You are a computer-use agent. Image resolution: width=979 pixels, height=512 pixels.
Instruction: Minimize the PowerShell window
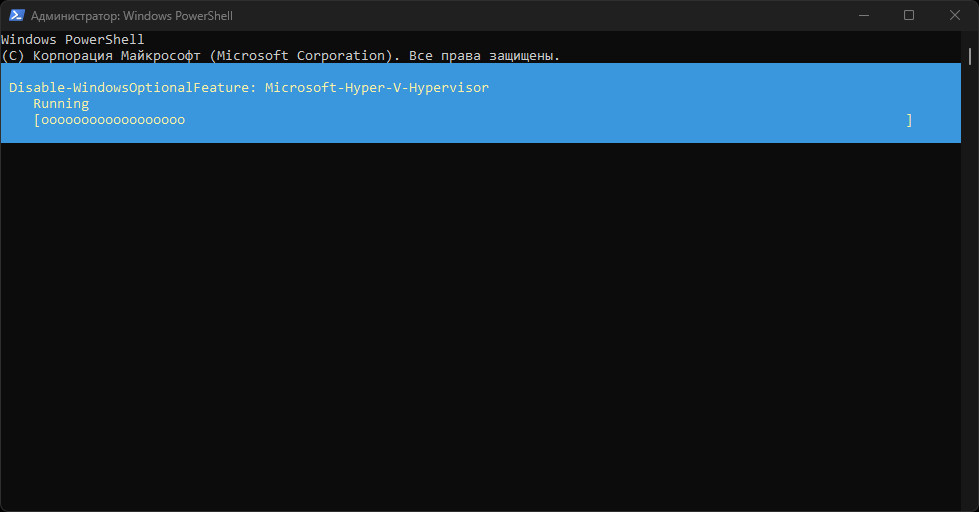click(x=864, y=15)
